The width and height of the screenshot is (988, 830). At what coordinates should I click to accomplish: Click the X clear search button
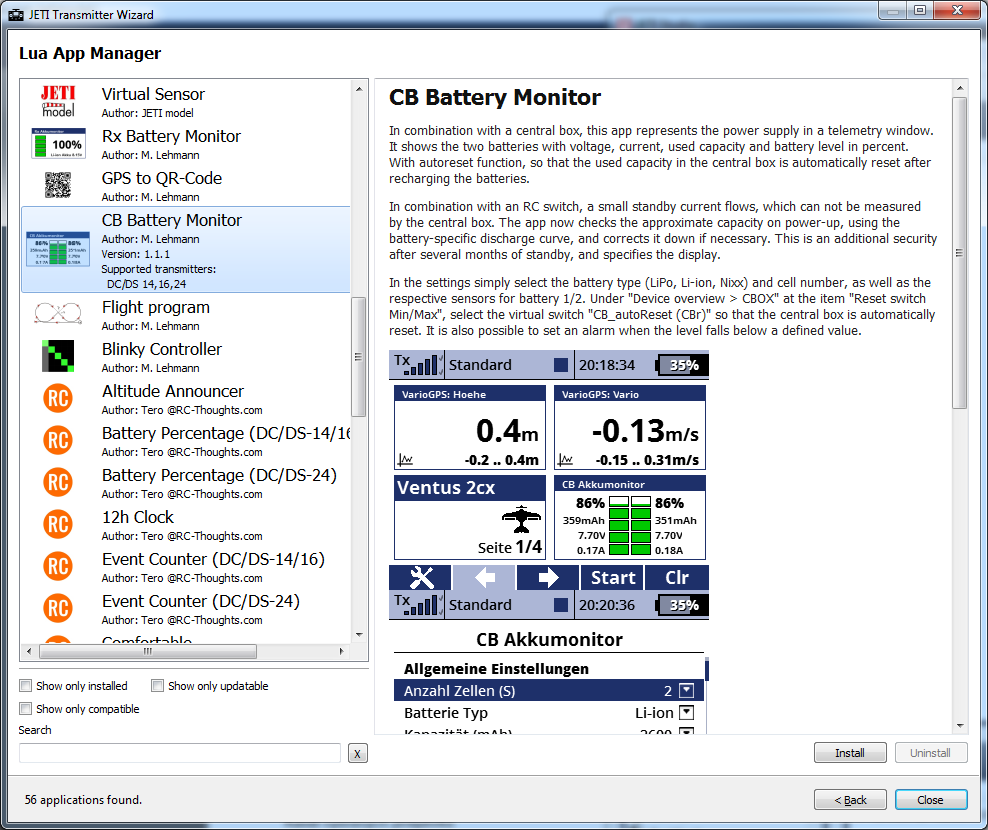[x=358, y=753]
